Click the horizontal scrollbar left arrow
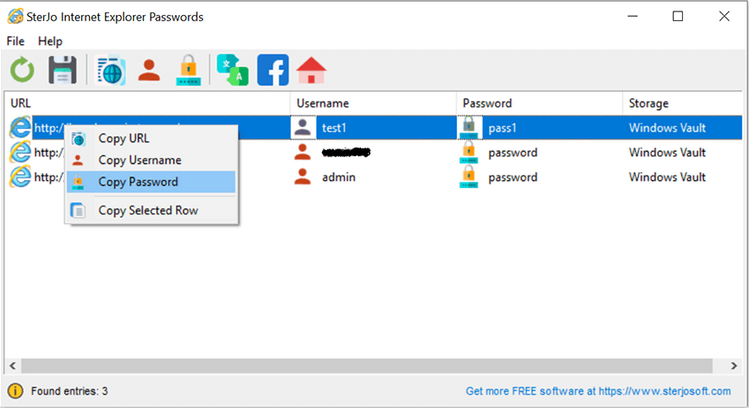750x409 pixels. click(13, 365)
